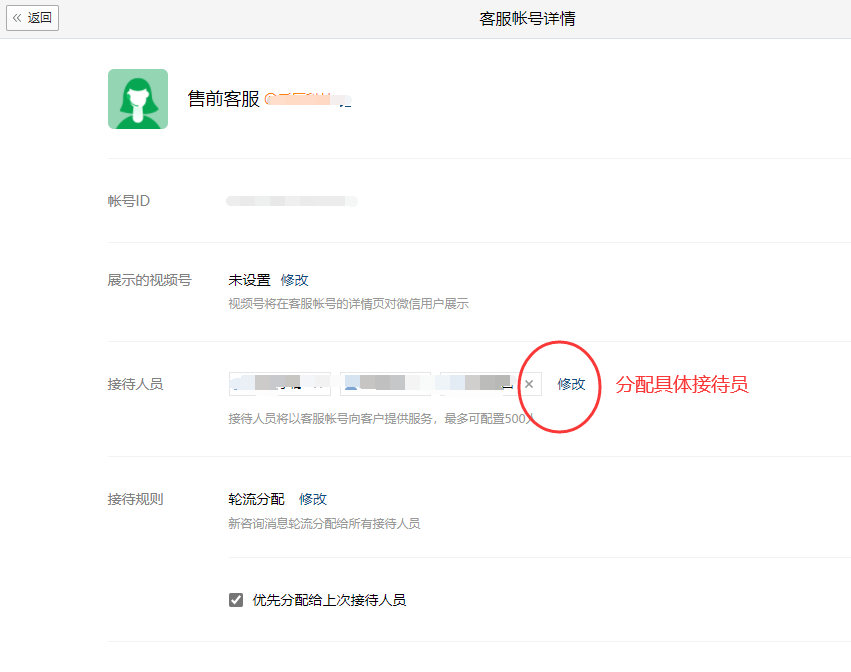The height and width of the screenshot is (672, 851).
Task: Click the 轮流分配 rule text
Action: [256, 499]
